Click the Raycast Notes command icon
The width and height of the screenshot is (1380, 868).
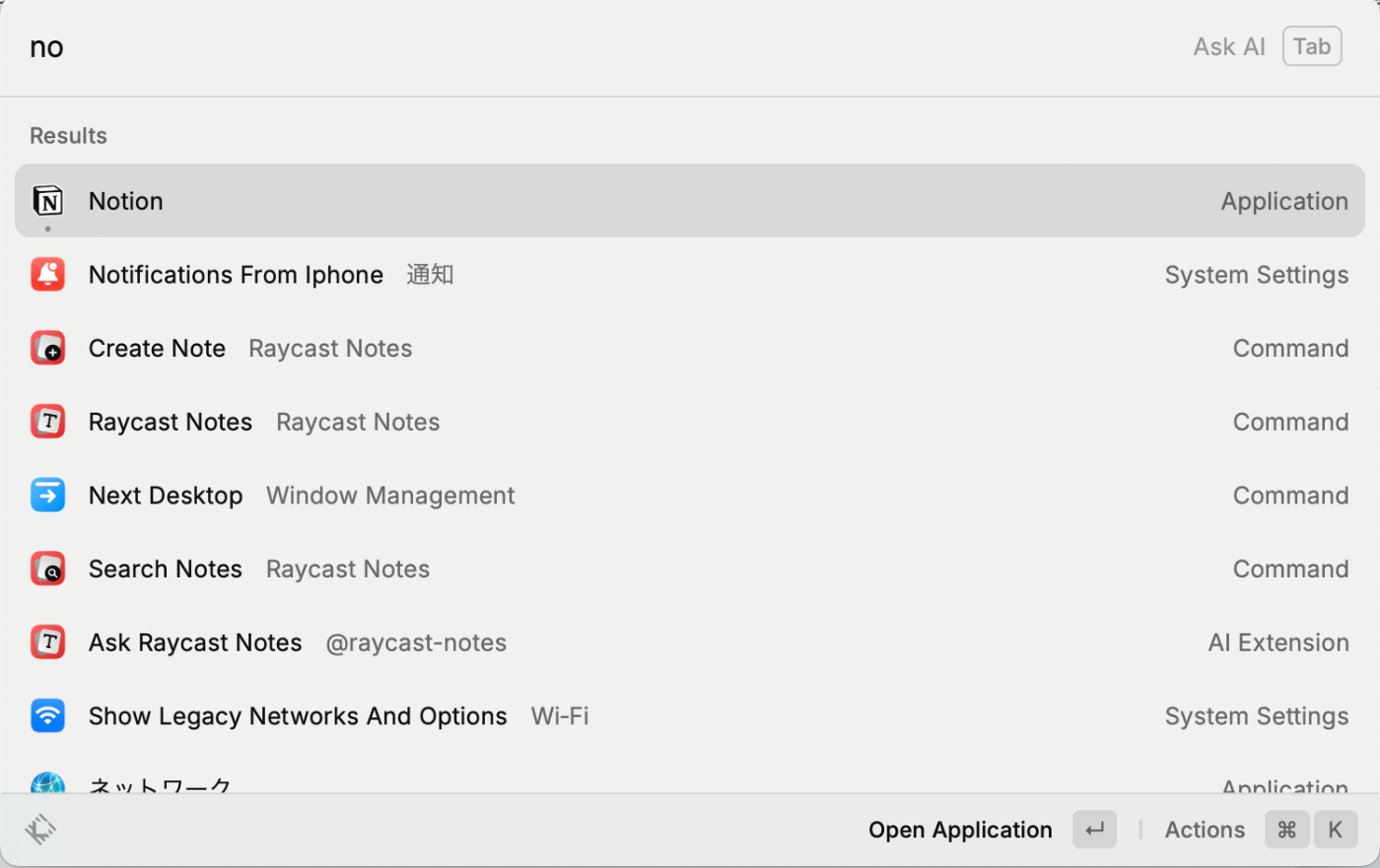pyautogui.click(x=47, y=422)
